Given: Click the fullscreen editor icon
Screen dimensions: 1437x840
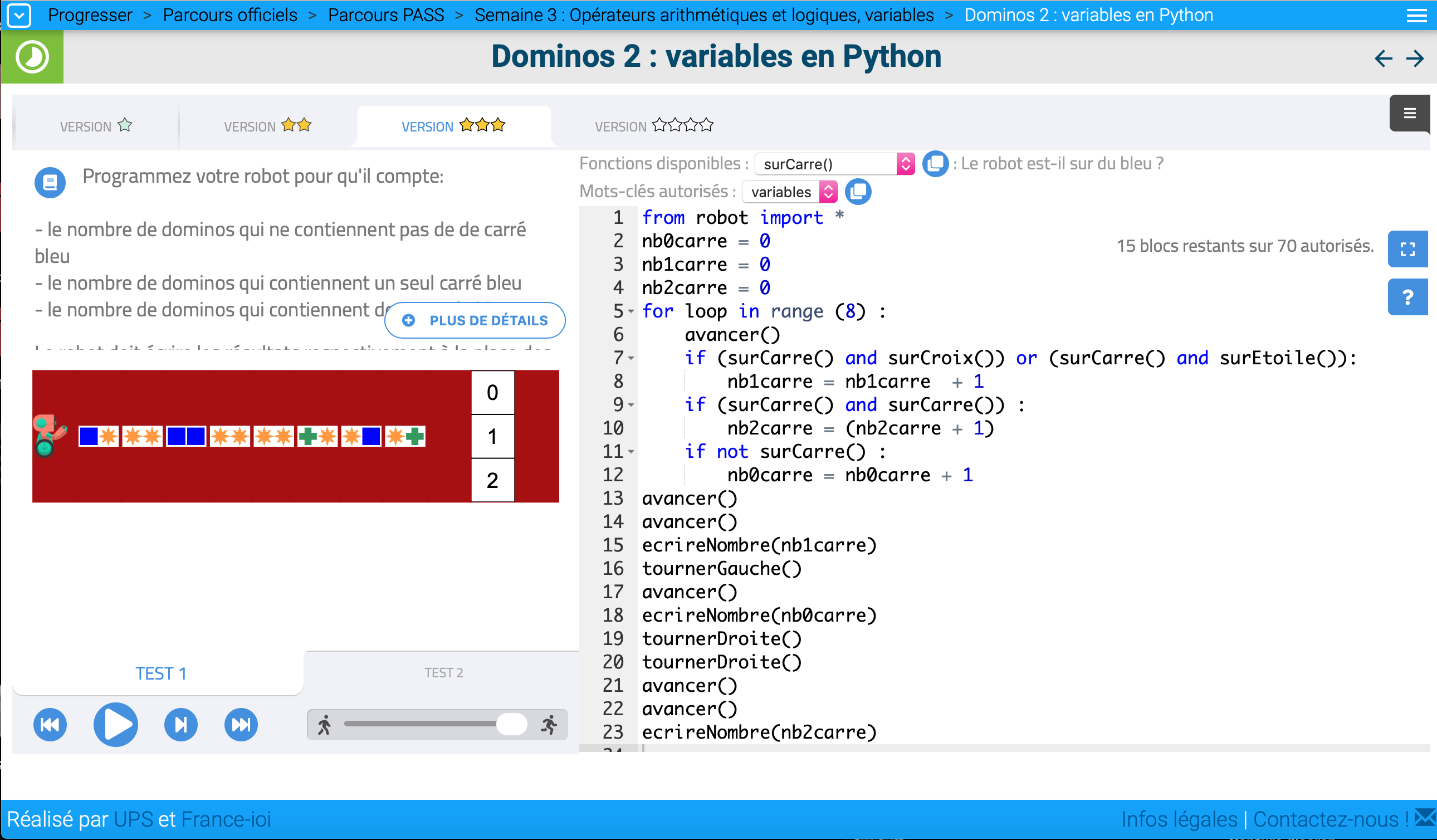Looking at the screenshot, I should (x=1407, y=249).
